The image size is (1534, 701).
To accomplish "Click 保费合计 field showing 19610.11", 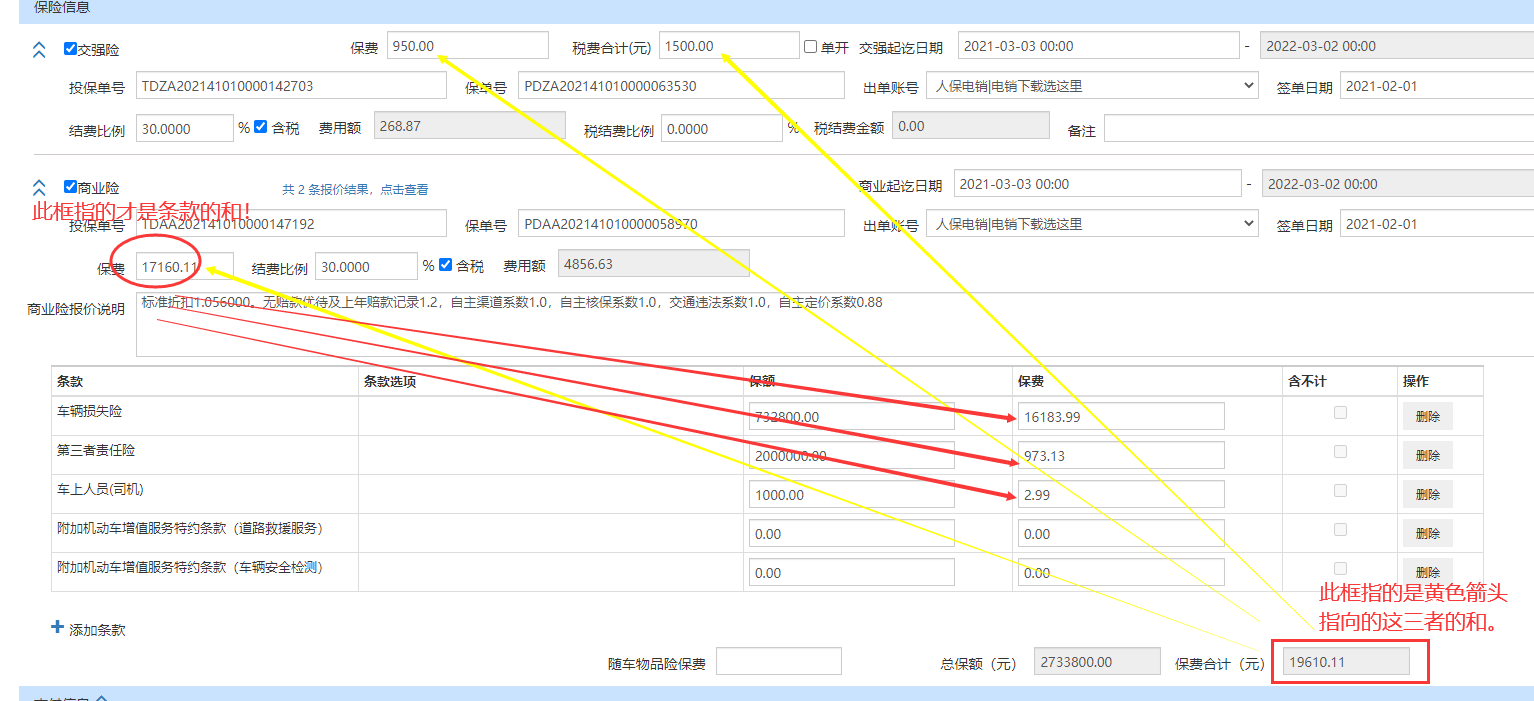I will pos(1346,661).
